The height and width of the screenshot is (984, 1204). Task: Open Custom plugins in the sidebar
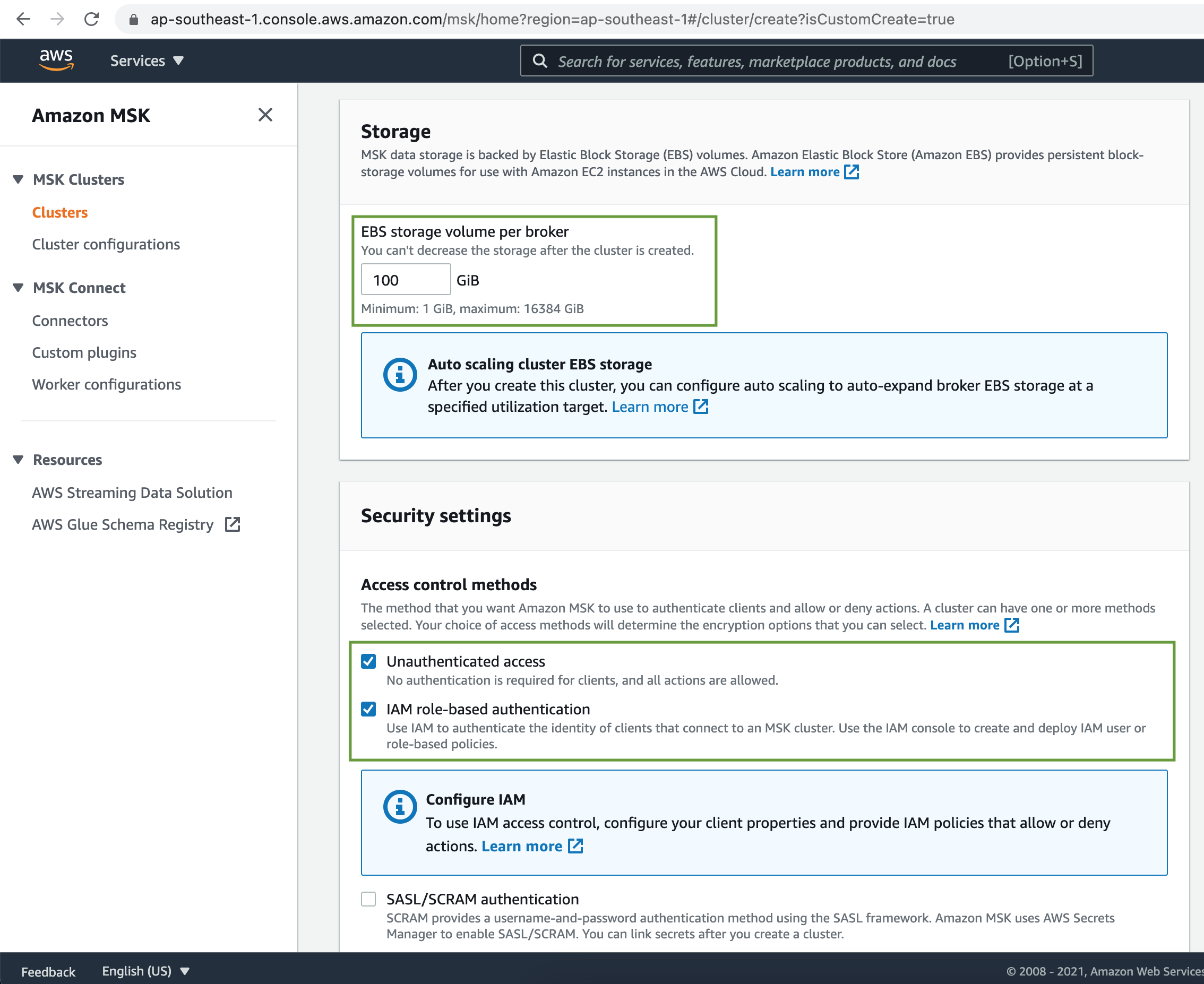click(84, 352)
